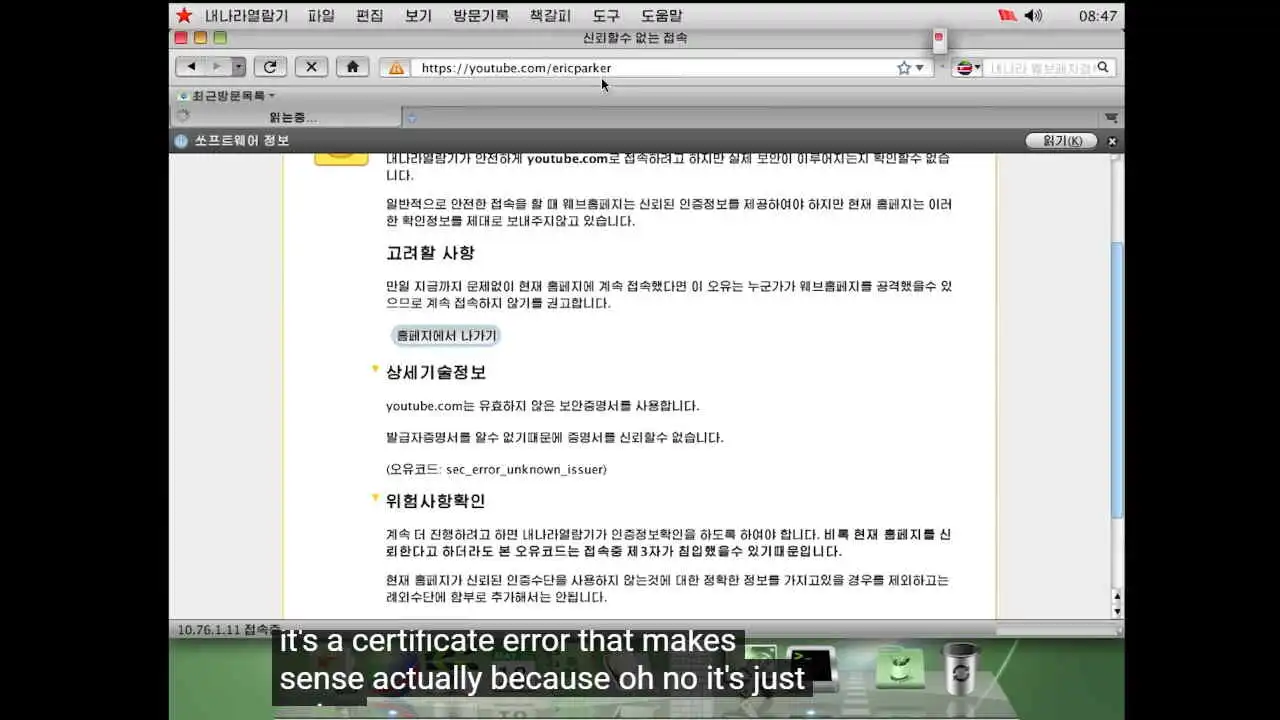Open the 책갈피 menu

(550, 16)
